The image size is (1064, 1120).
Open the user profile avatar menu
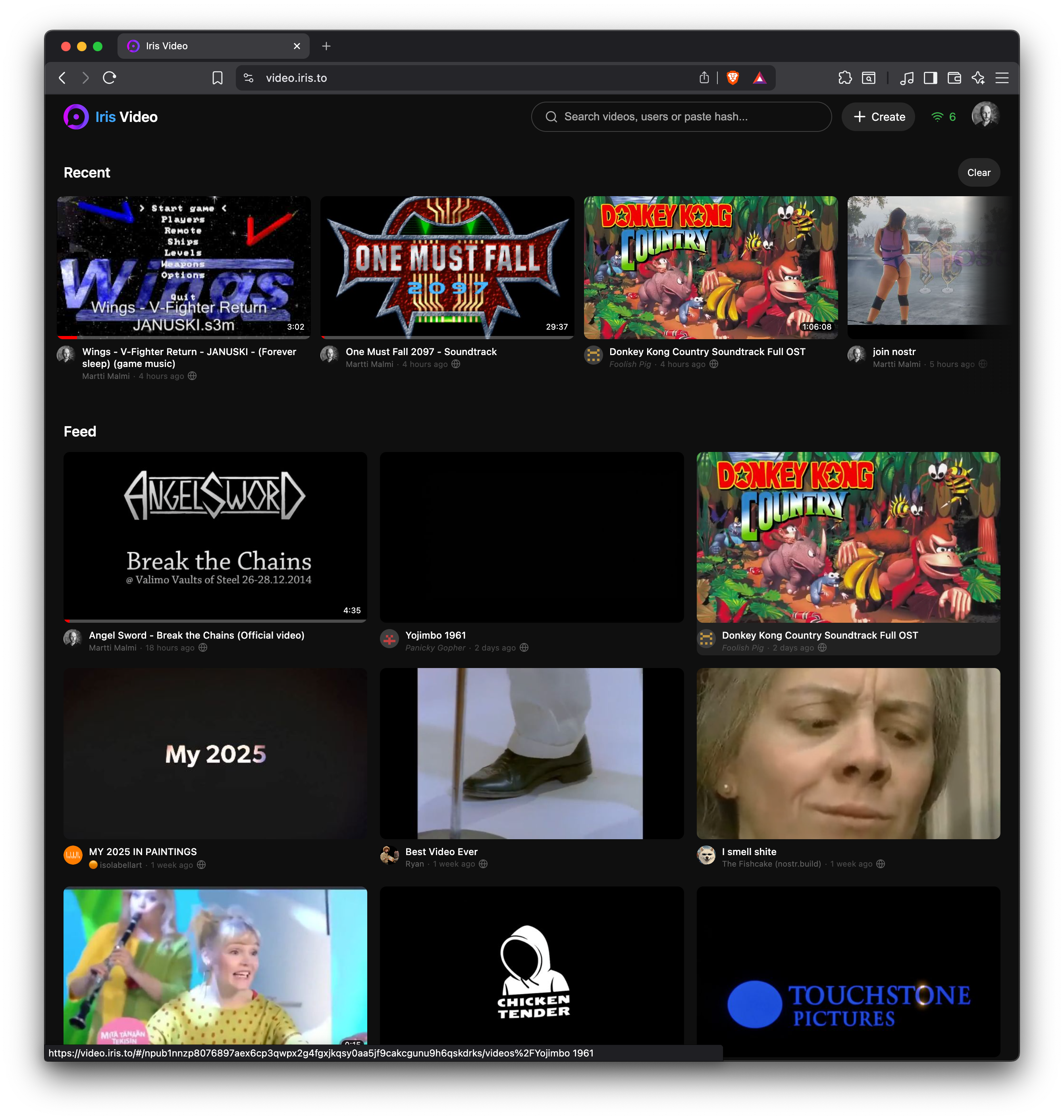[x=985, y=116]
